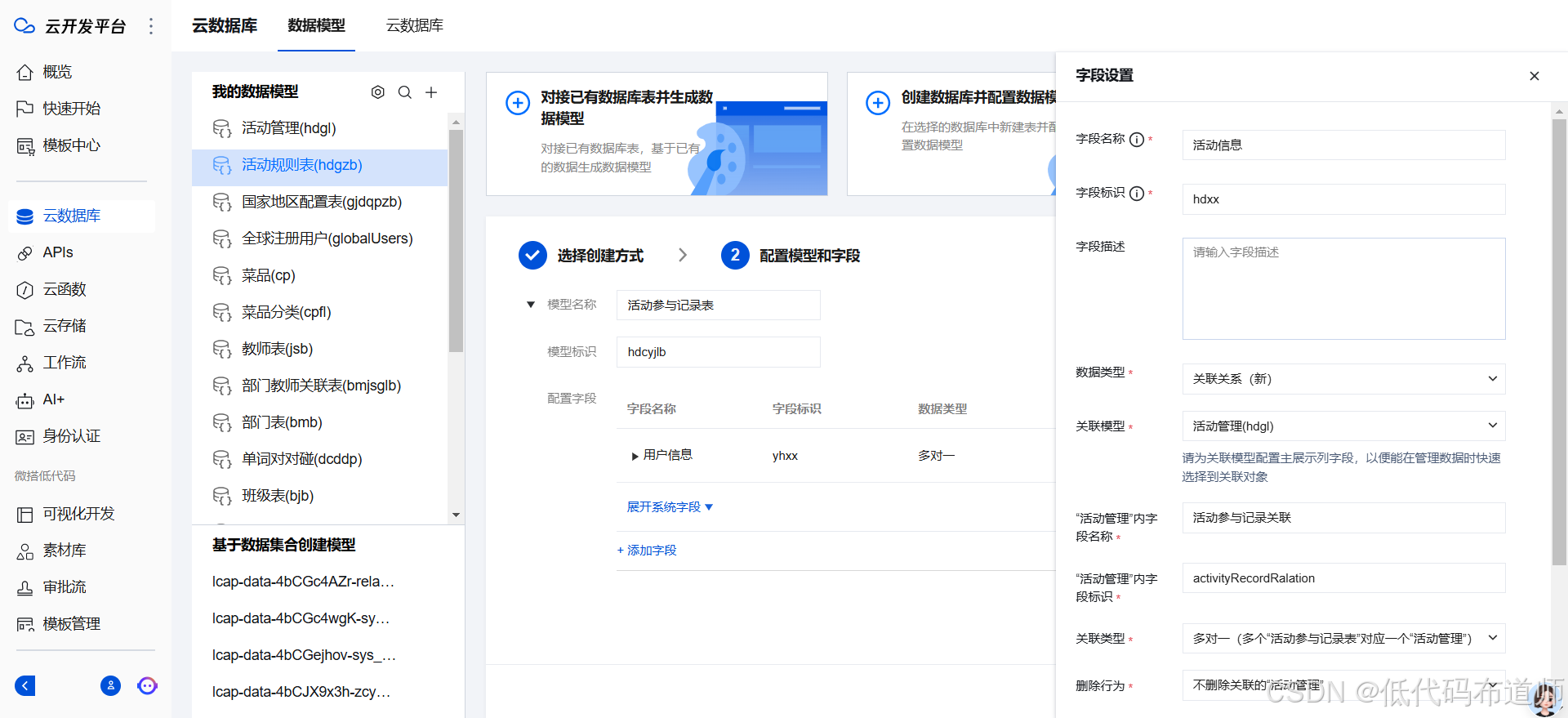Collapse the 模型名称 section triangle

(531, 305)
